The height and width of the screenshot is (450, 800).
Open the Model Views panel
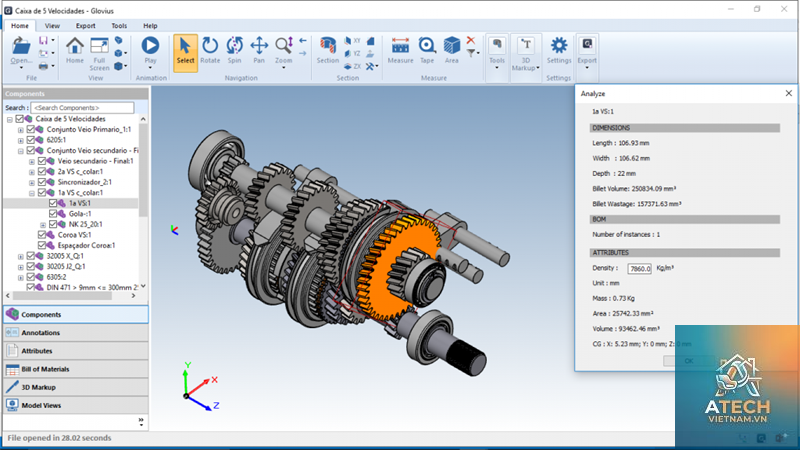[x=76, y=405]
